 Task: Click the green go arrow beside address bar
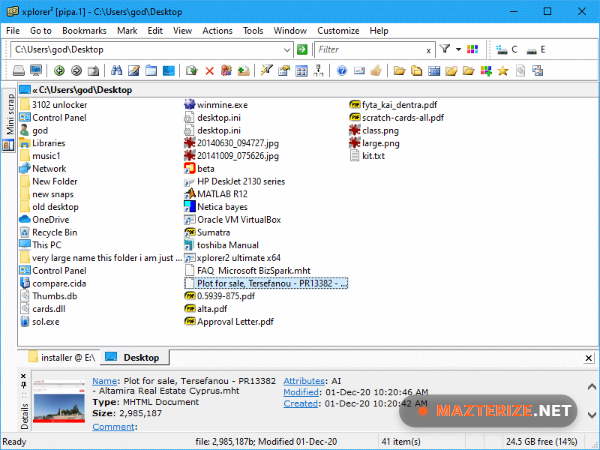(x=302, y=49)
